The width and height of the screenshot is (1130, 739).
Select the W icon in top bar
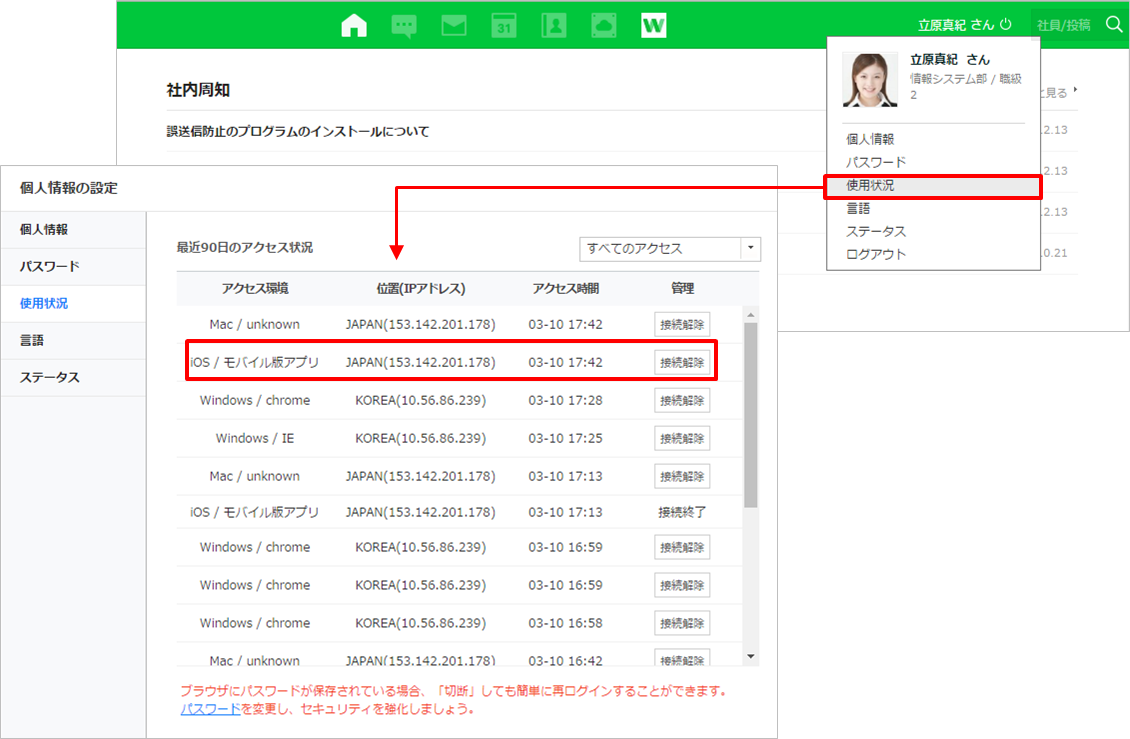point(654,26)
